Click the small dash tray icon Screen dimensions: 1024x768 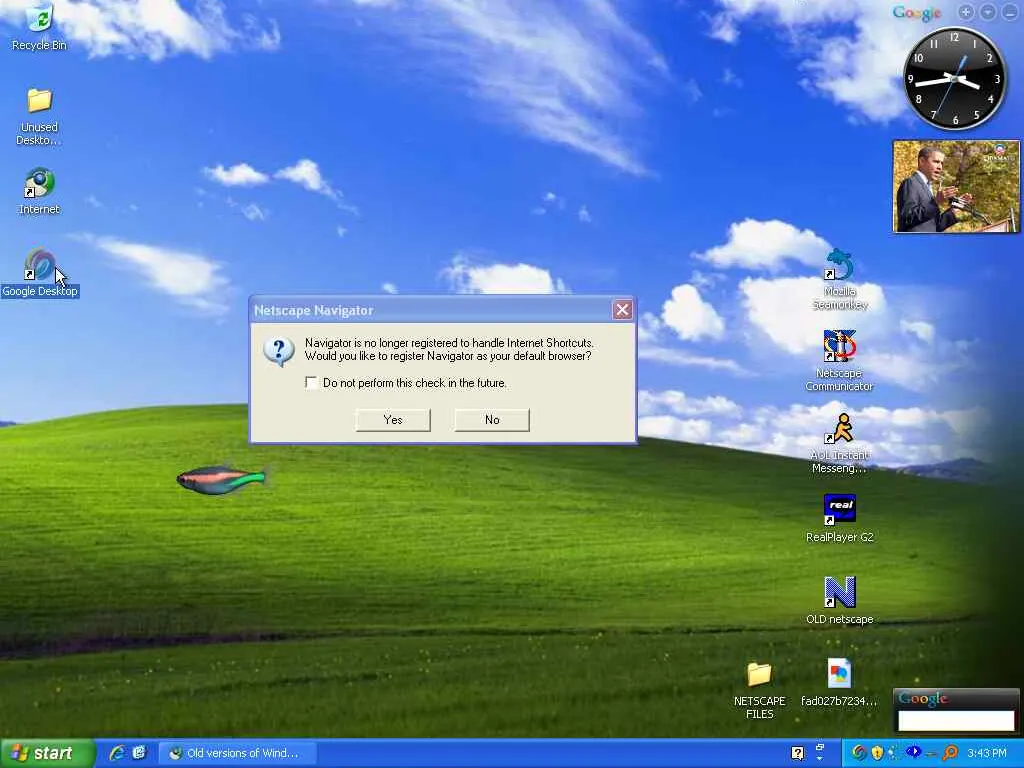point(930,754)
